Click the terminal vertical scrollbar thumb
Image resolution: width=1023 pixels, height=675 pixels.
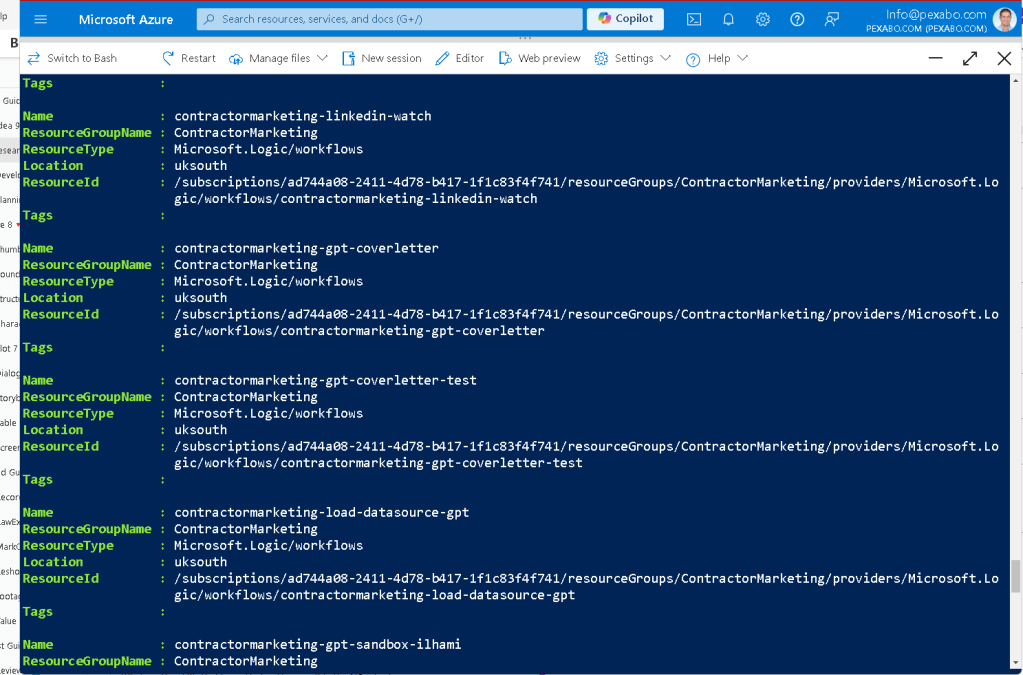click(x=1015, y=576)
